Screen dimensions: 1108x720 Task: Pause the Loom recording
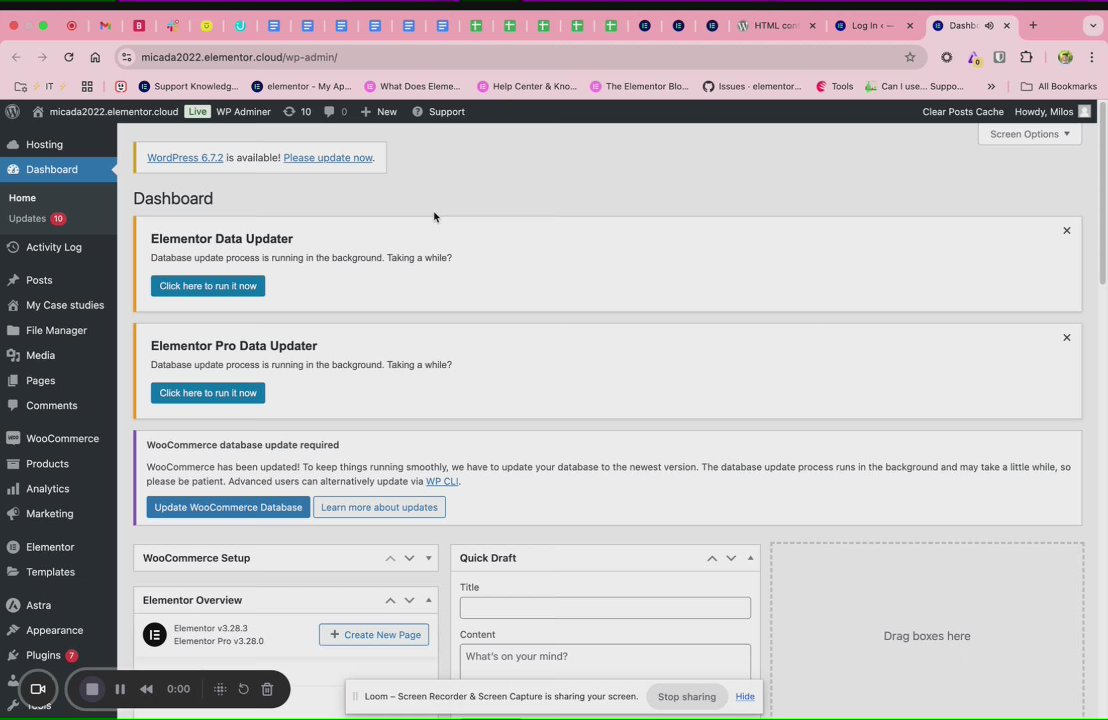pos(120,689)
